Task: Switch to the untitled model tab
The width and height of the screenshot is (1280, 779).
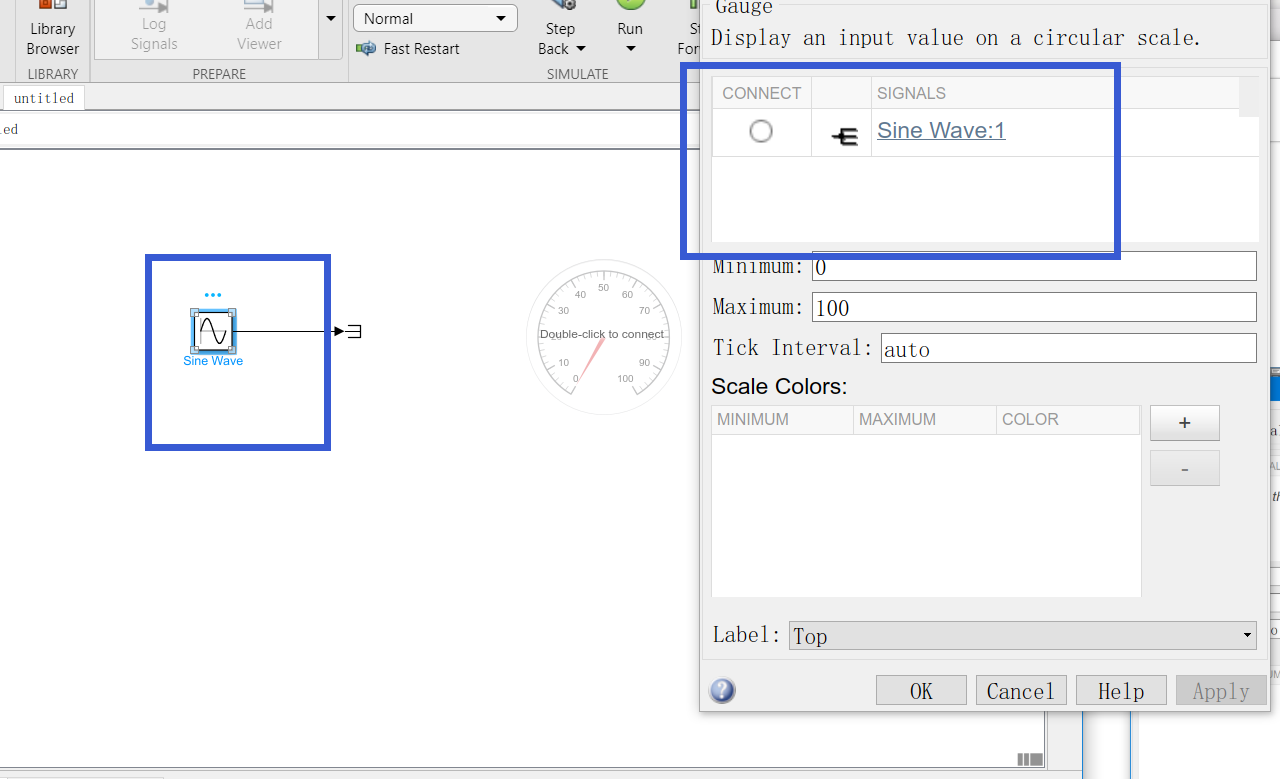Action: coord(44,98)
